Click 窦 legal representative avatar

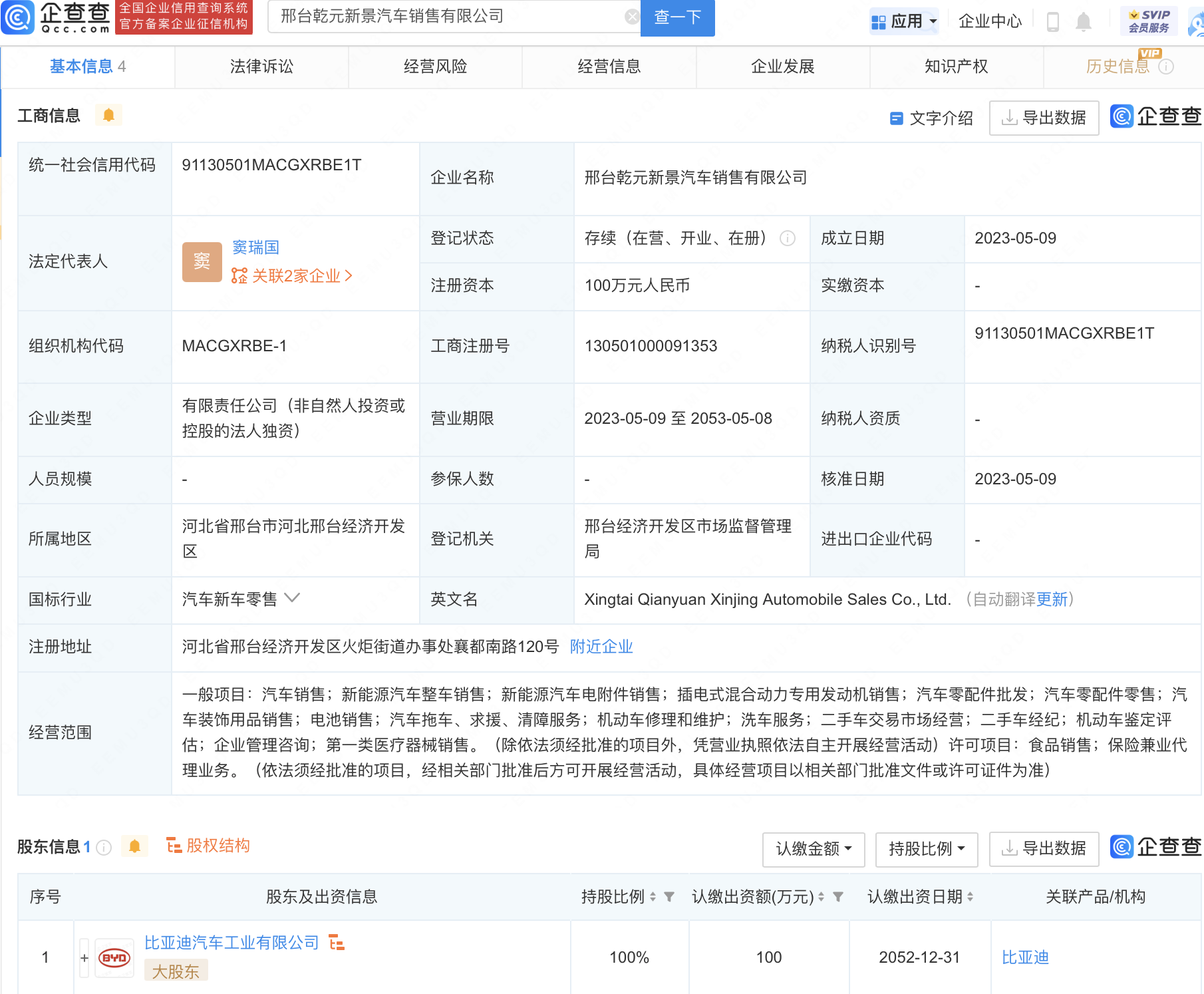[x=202, y=262]
